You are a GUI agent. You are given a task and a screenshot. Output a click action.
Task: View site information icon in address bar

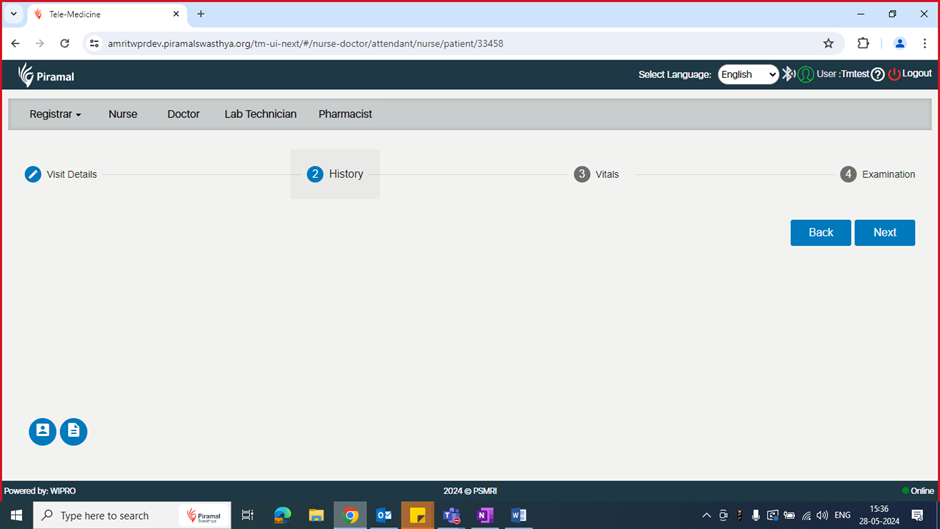(x=94, y=43)
